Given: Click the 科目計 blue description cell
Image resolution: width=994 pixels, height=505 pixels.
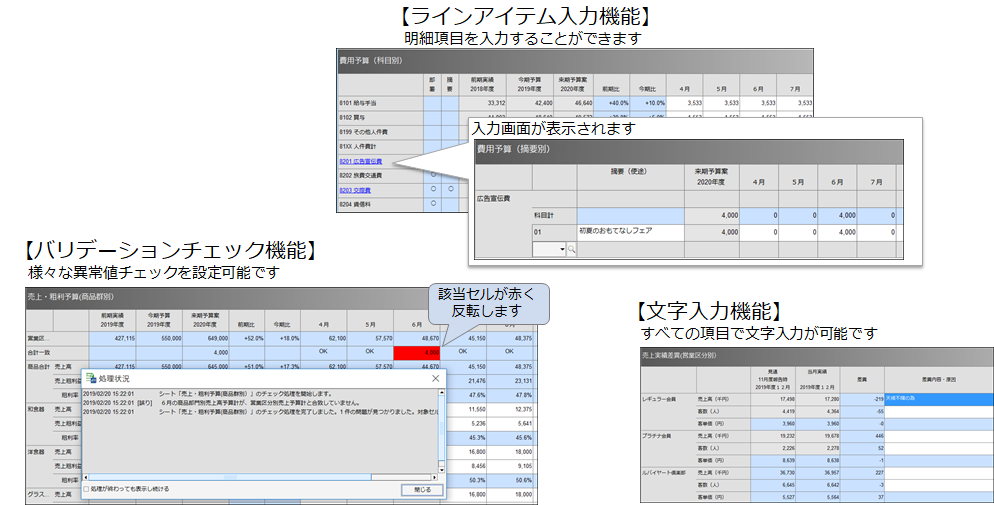Looking at the screenshot, I should point(630,215).
